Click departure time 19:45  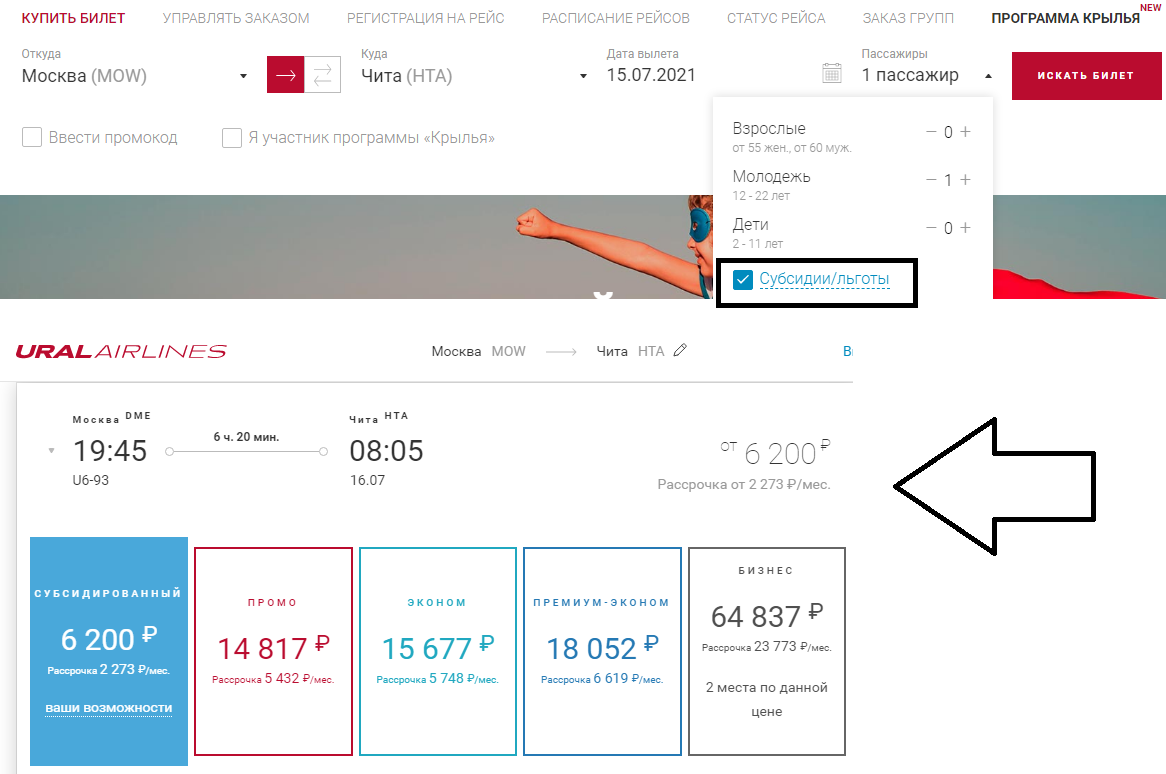click(110, 451)
